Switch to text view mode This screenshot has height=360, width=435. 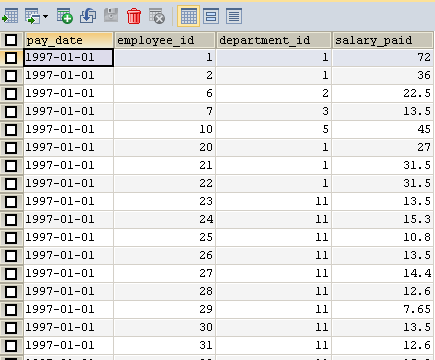[x=234, y=16]
